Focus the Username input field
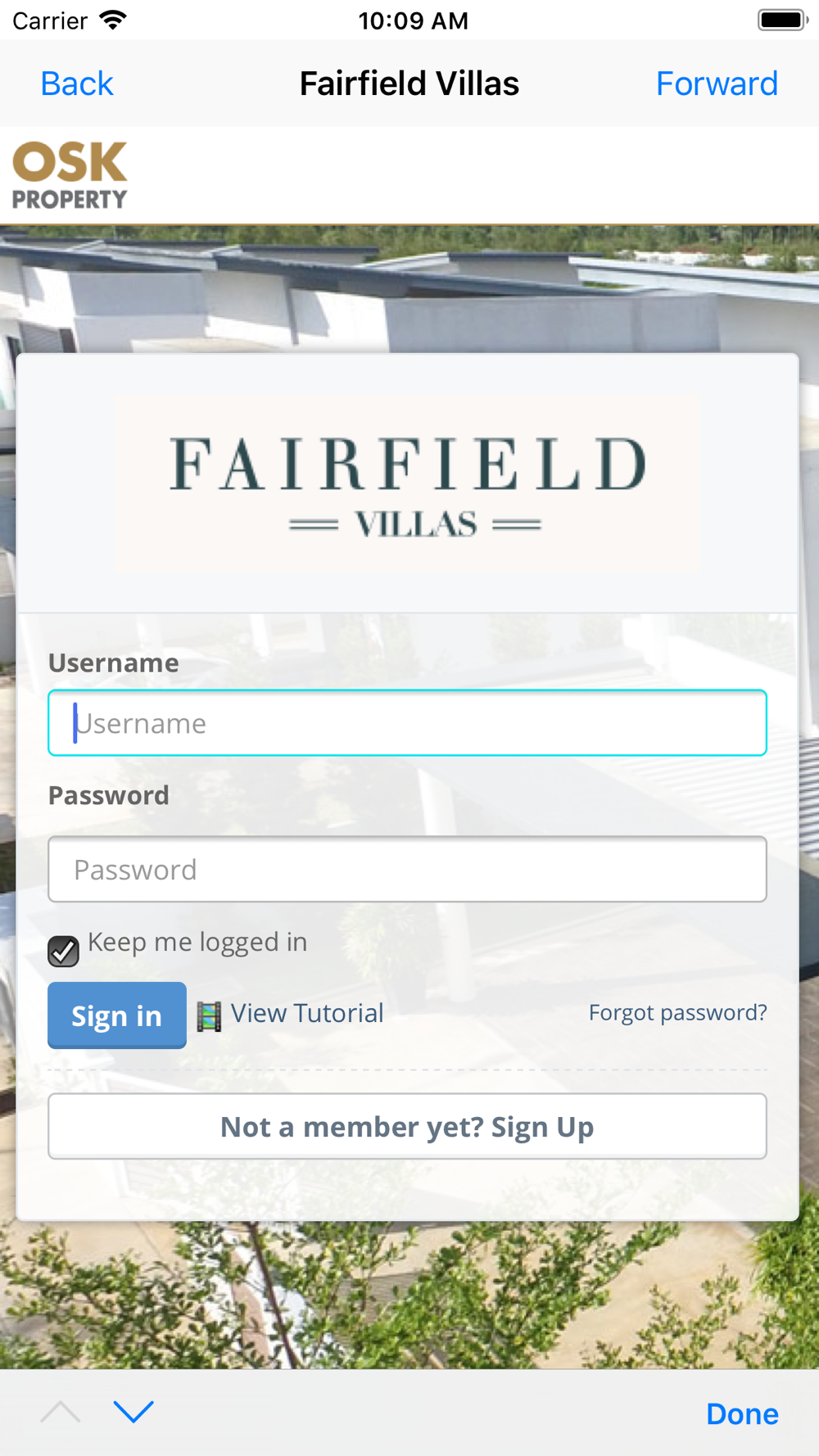 click(x=407, y=723)
